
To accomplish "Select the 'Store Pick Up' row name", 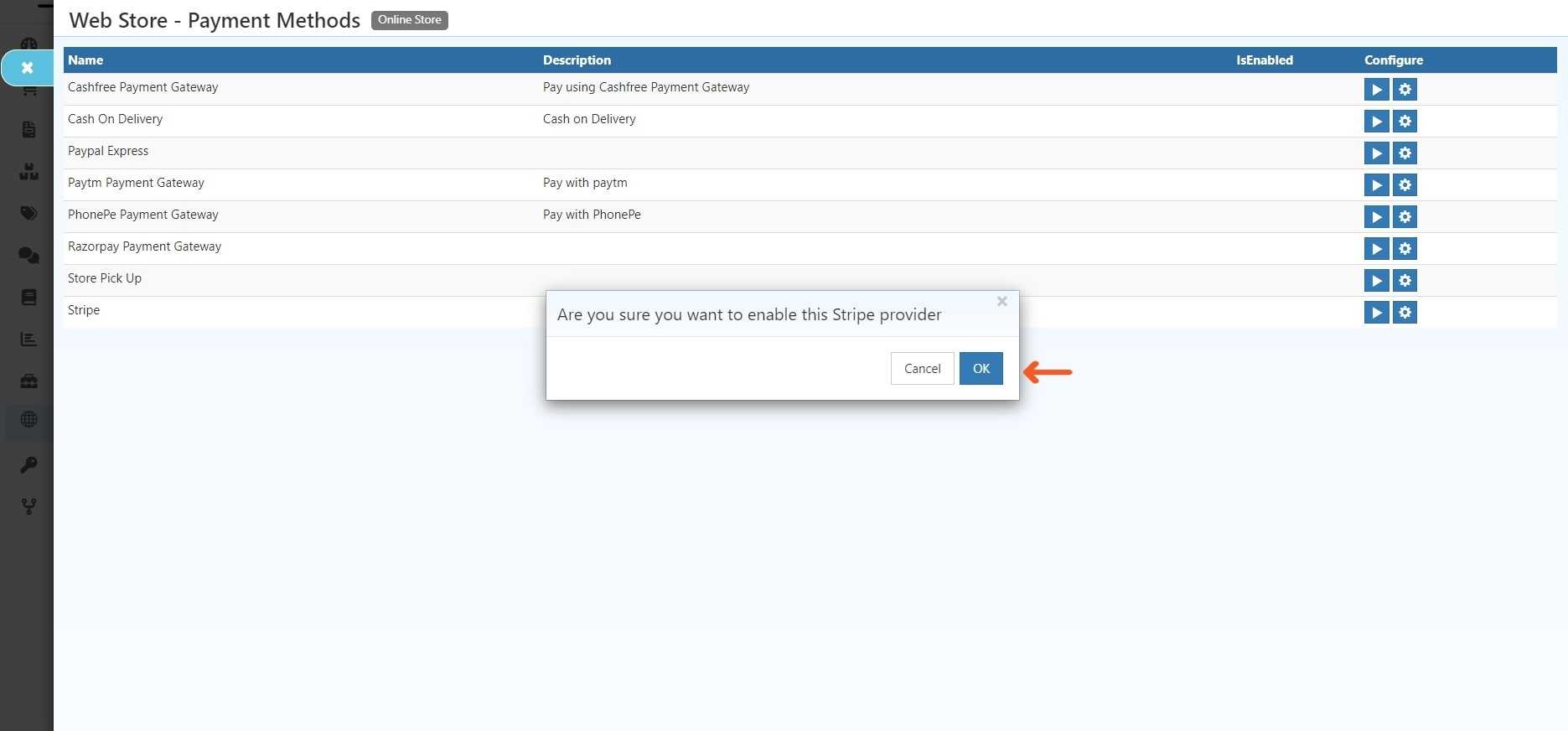I will click(105, 278).
